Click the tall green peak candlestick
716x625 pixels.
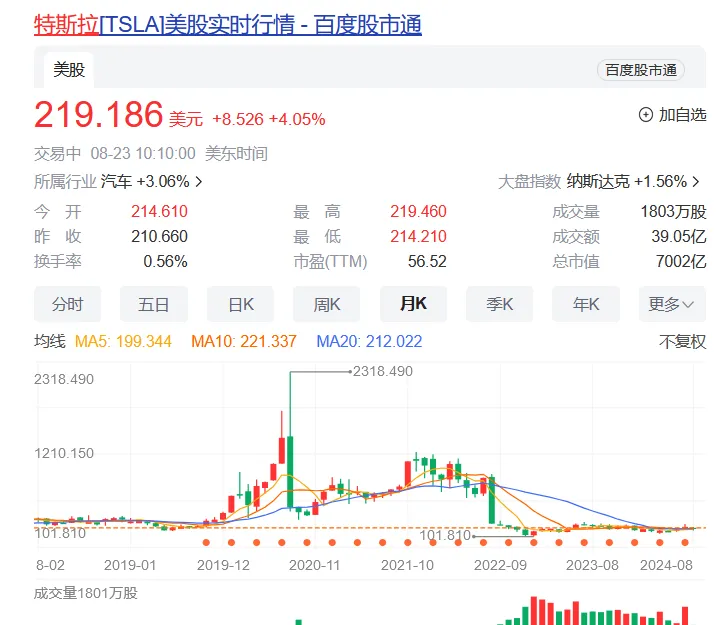[290, 473]
